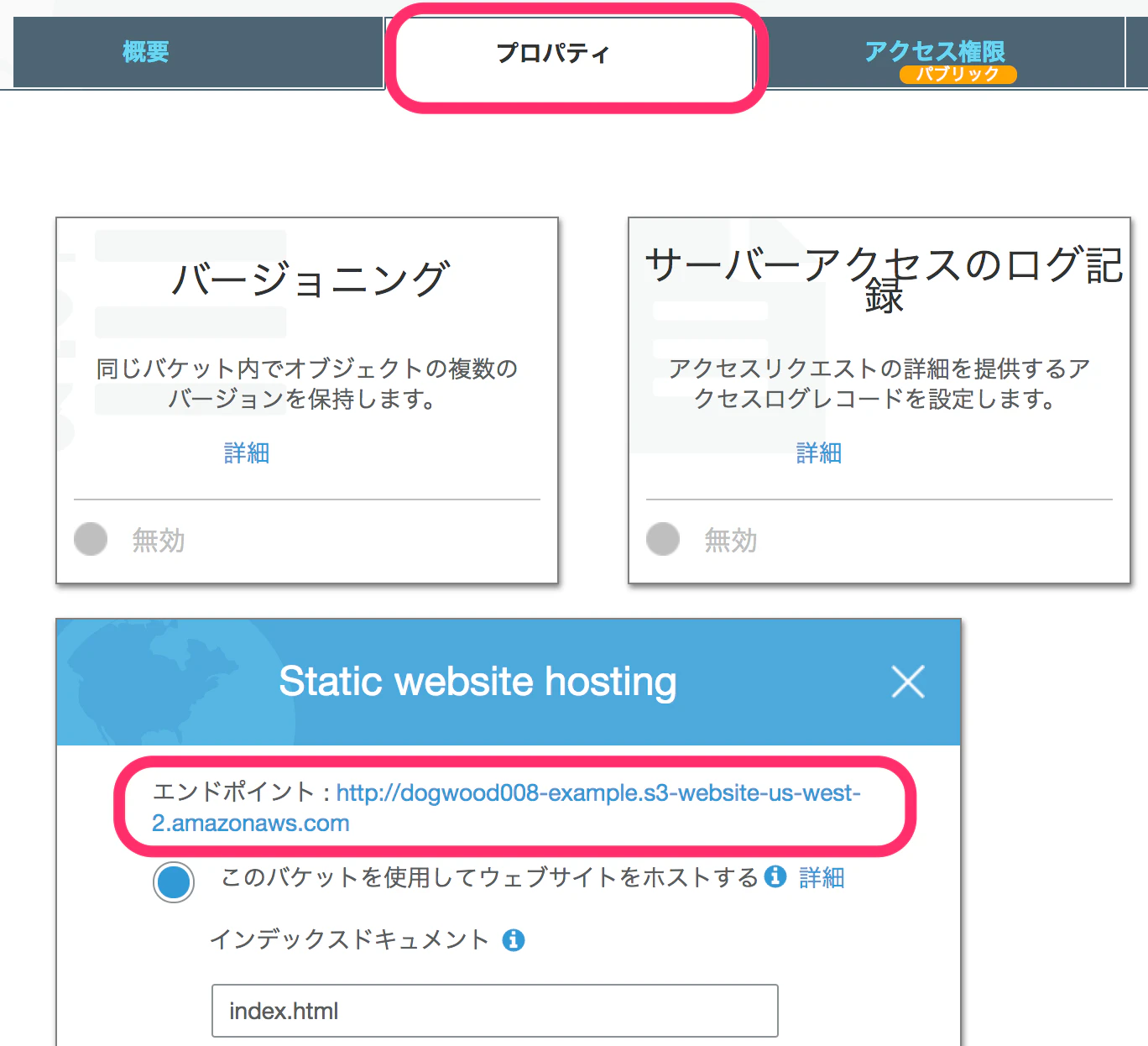Viewport: 1148px width, 1046px height.
Task: Click the バージョニング card title
Action: tap(310, 279)
